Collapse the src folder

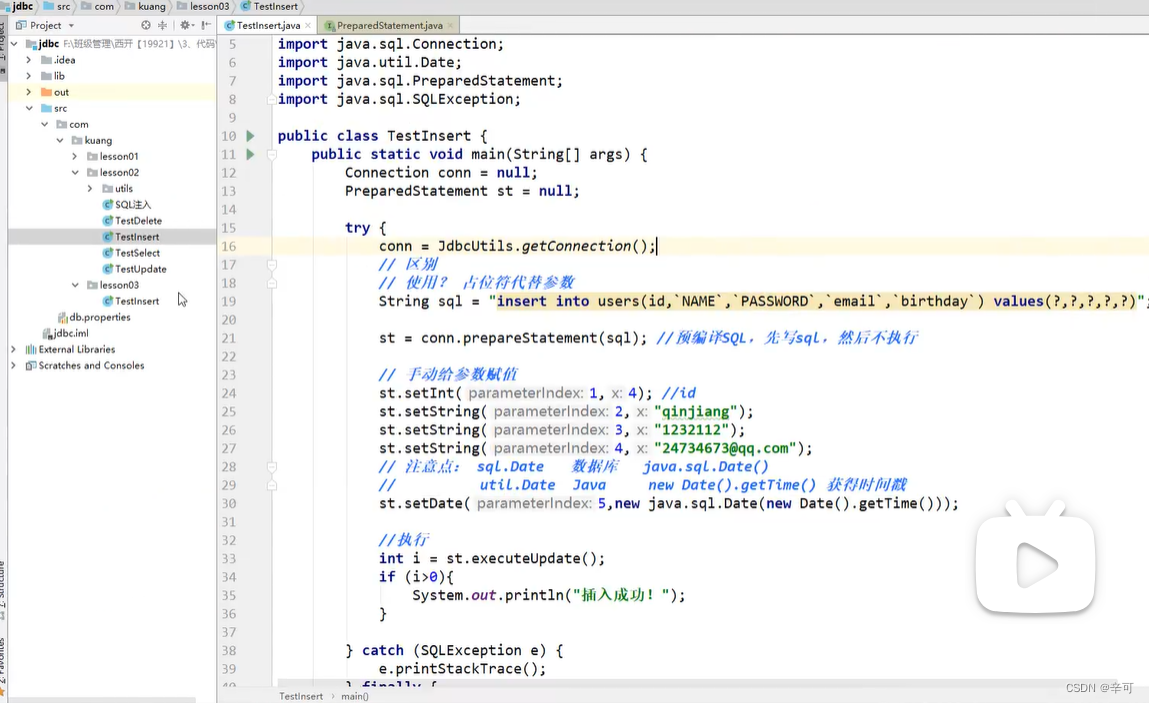[29, 108]
